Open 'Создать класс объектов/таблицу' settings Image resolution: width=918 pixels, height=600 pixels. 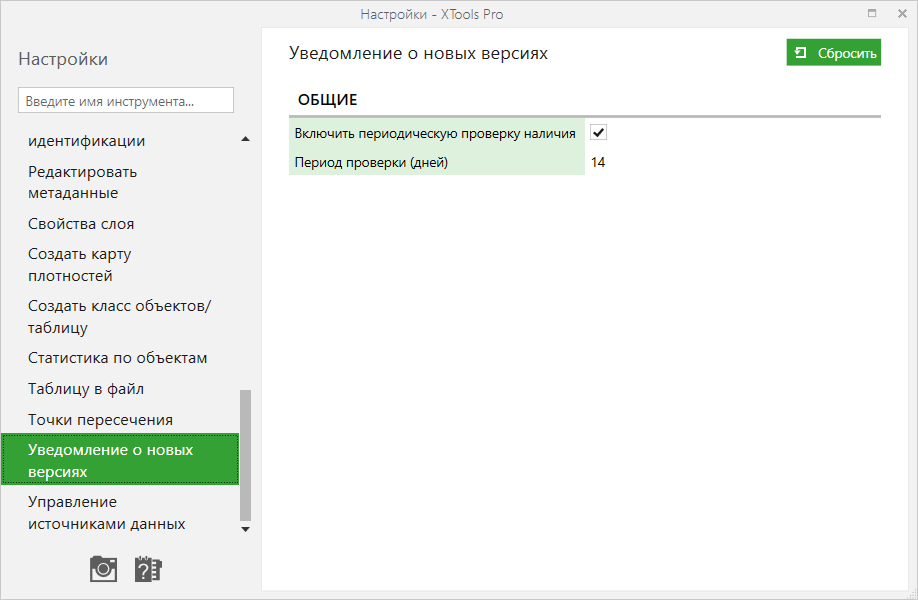[x=119, y=316]
